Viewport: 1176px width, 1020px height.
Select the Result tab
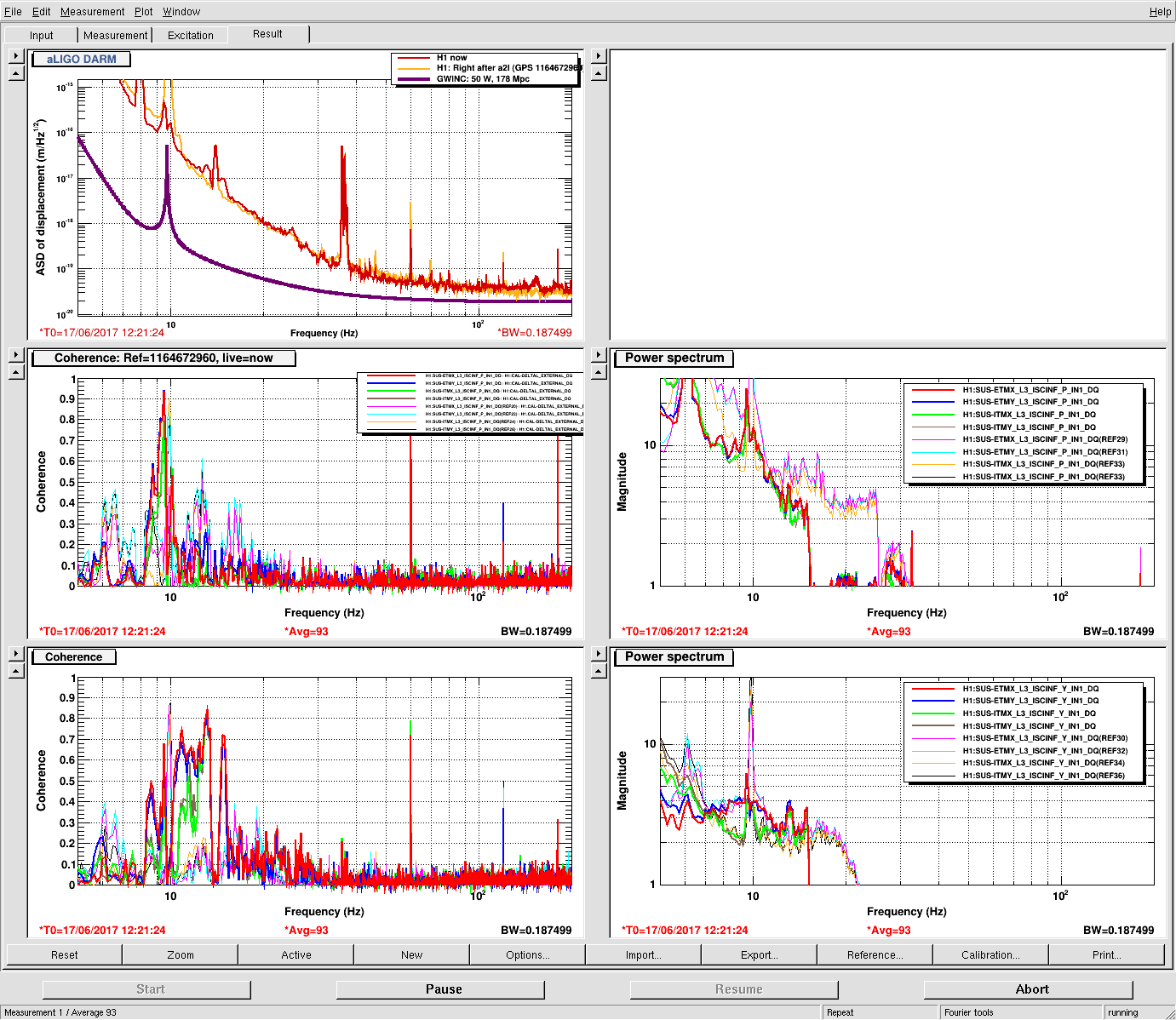click(x=267, y=34)
